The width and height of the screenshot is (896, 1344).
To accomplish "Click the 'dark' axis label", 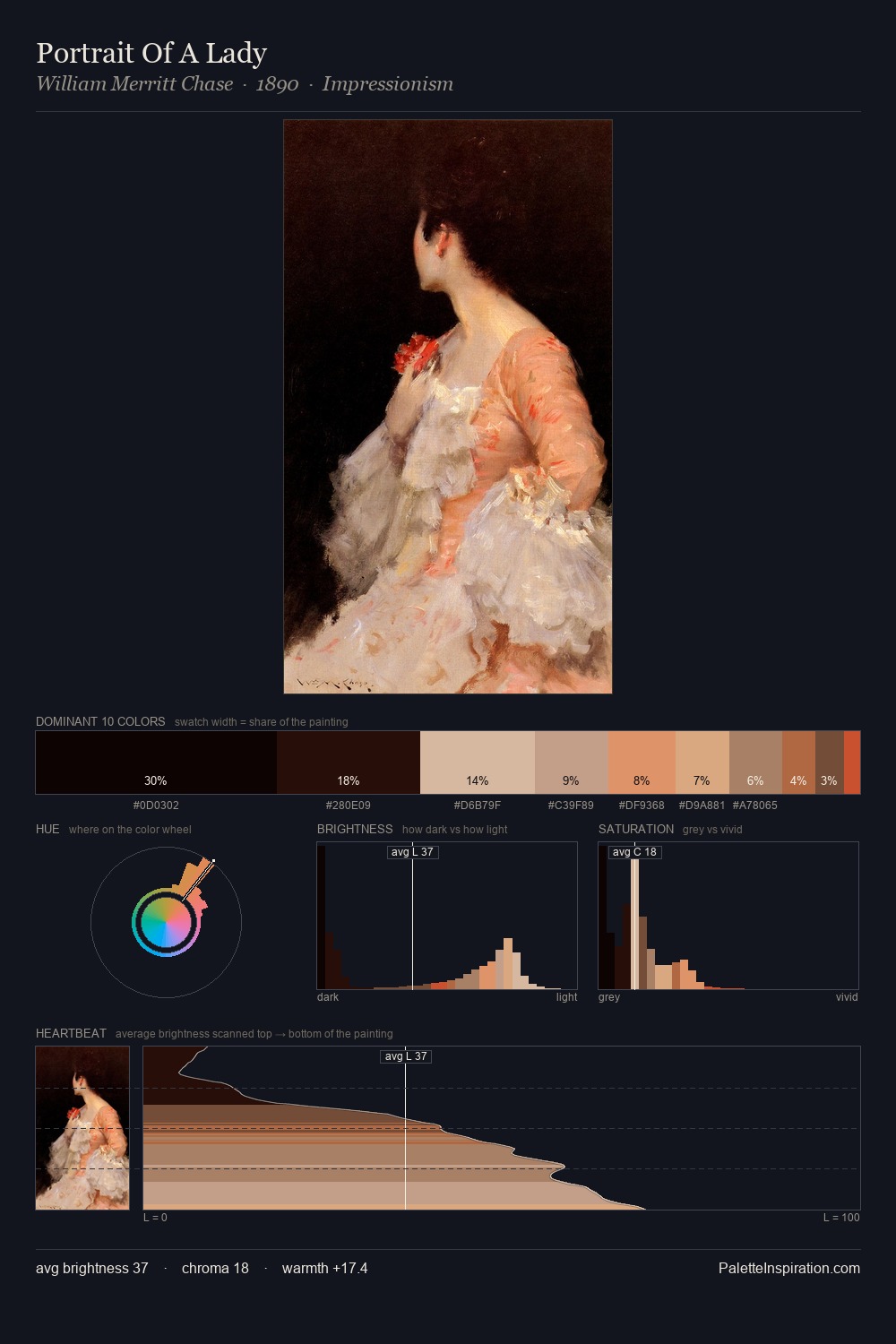I will tap(328, 997).
